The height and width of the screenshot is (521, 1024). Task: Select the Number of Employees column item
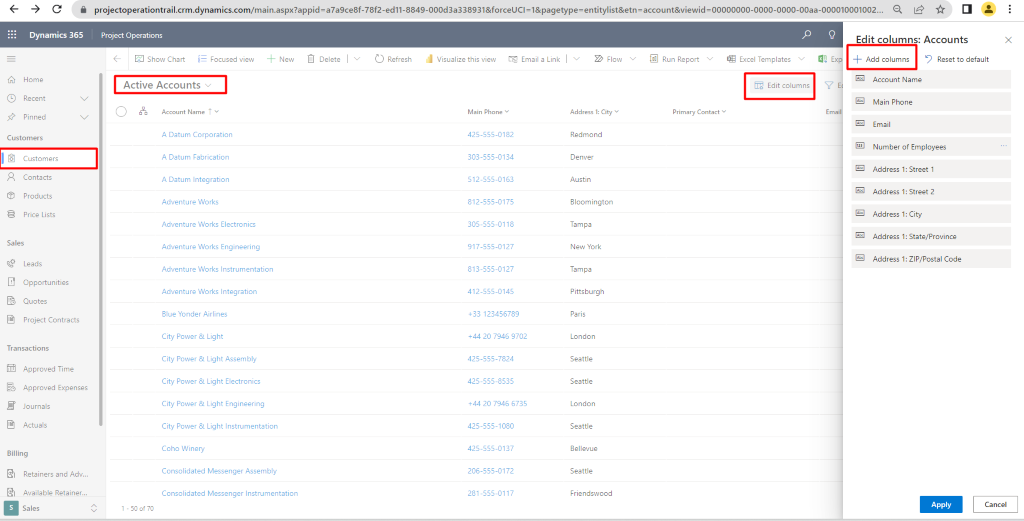[909, 147]
